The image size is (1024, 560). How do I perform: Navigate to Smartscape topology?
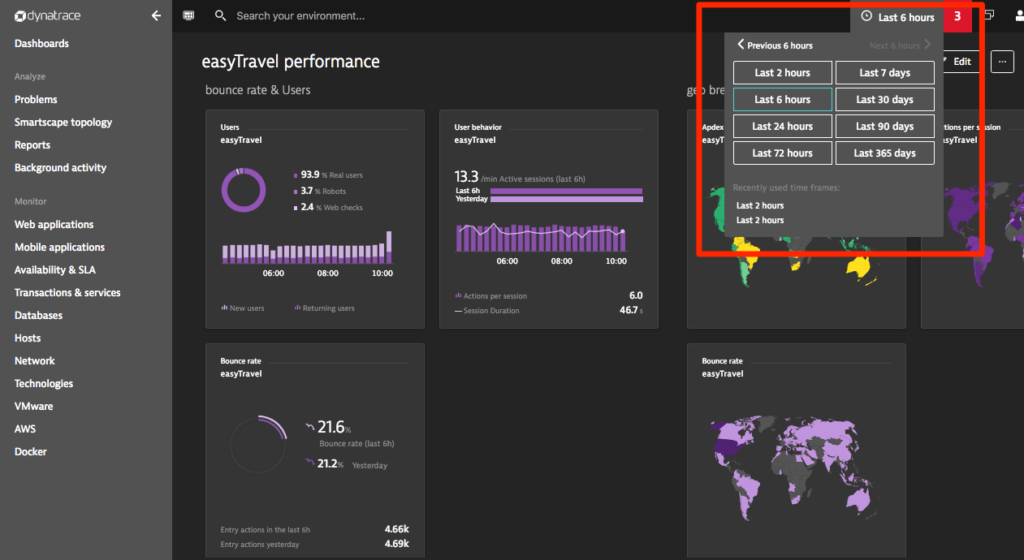(x=63, y=122)
